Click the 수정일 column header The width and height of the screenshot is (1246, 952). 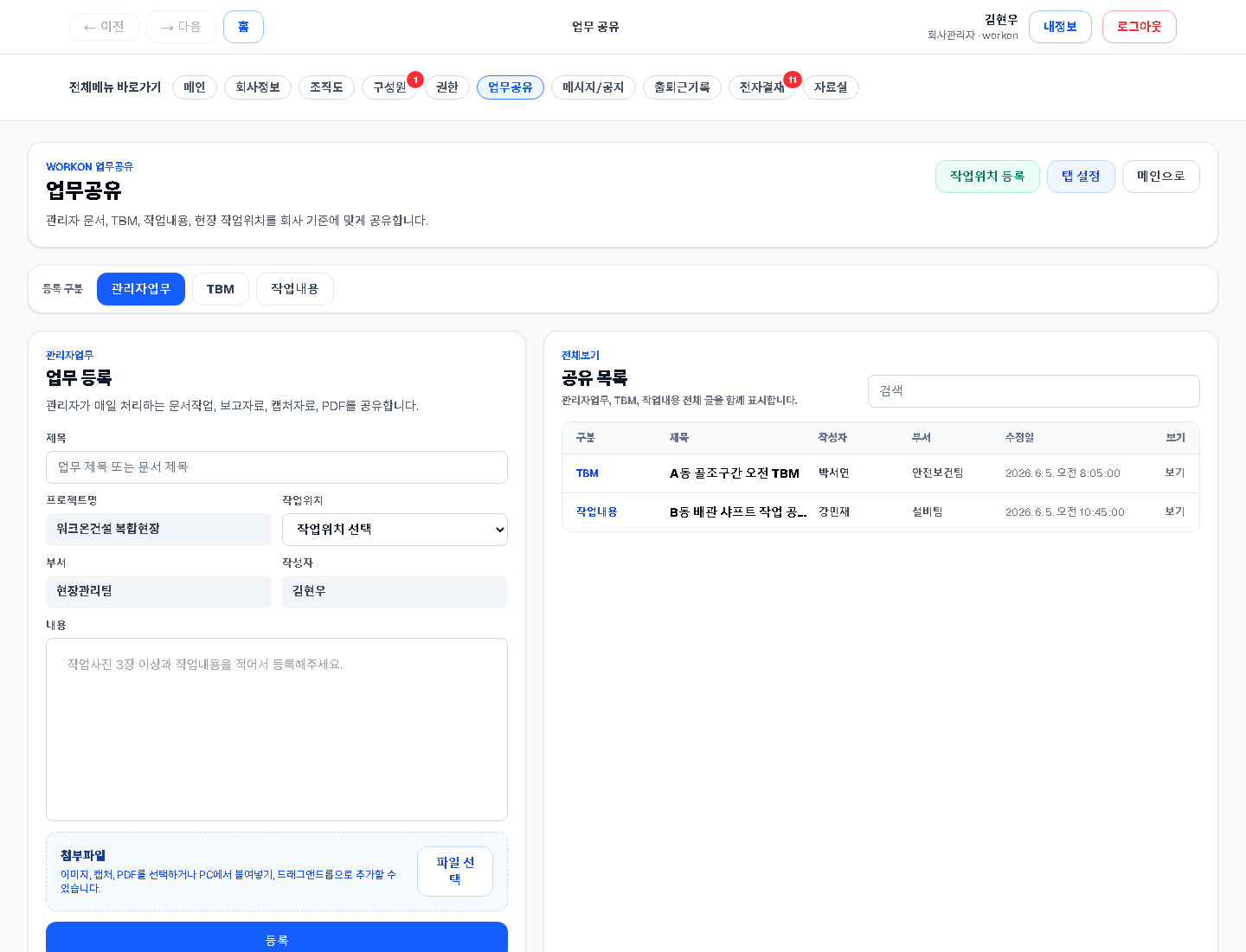[1020, 438]
